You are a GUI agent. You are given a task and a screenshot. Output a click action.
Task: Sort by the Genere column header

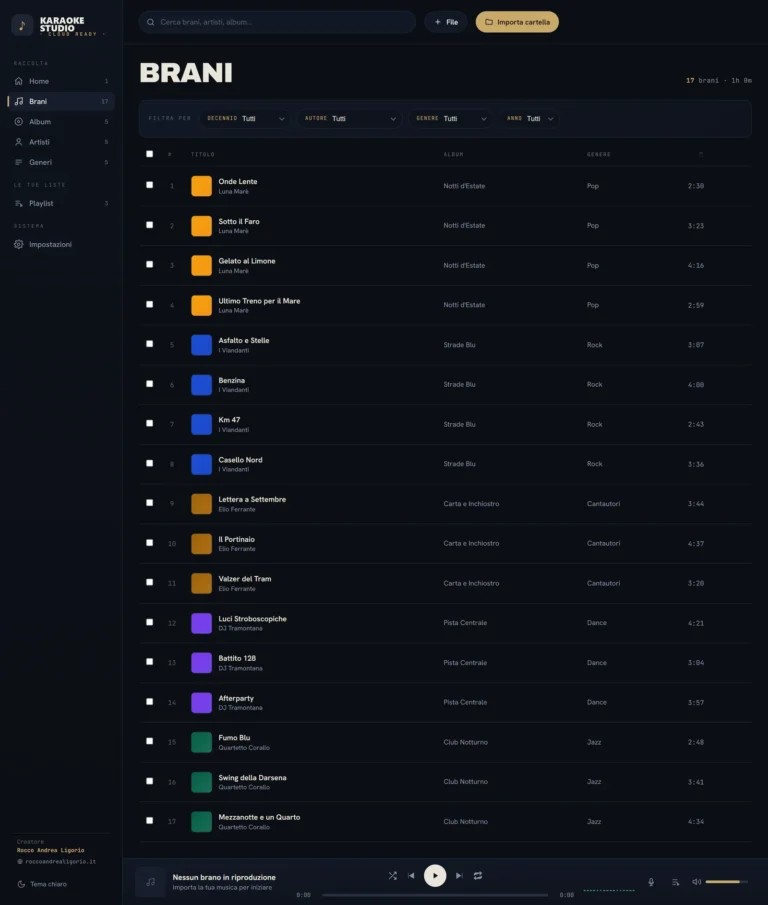599,154
